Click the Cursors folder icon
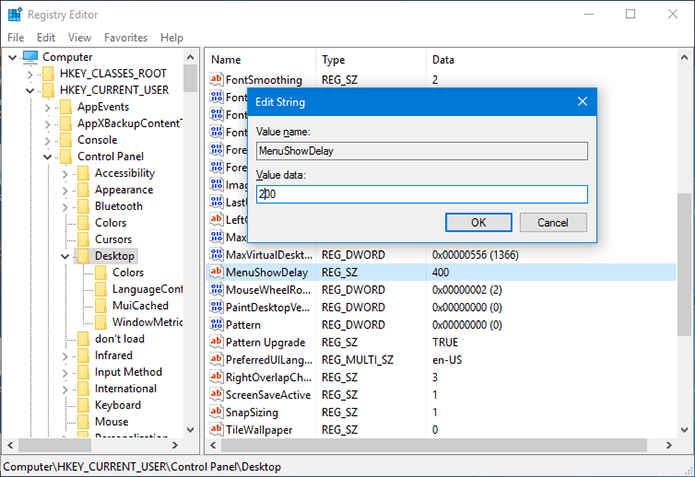Viewport: 695px width, 477px height. click(83, 239)
